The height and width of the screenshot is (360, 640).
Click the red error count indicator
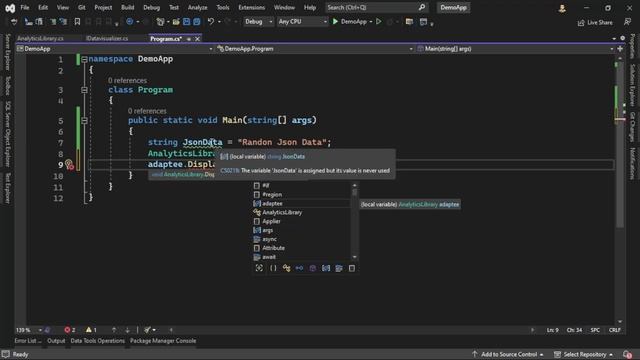70,330
